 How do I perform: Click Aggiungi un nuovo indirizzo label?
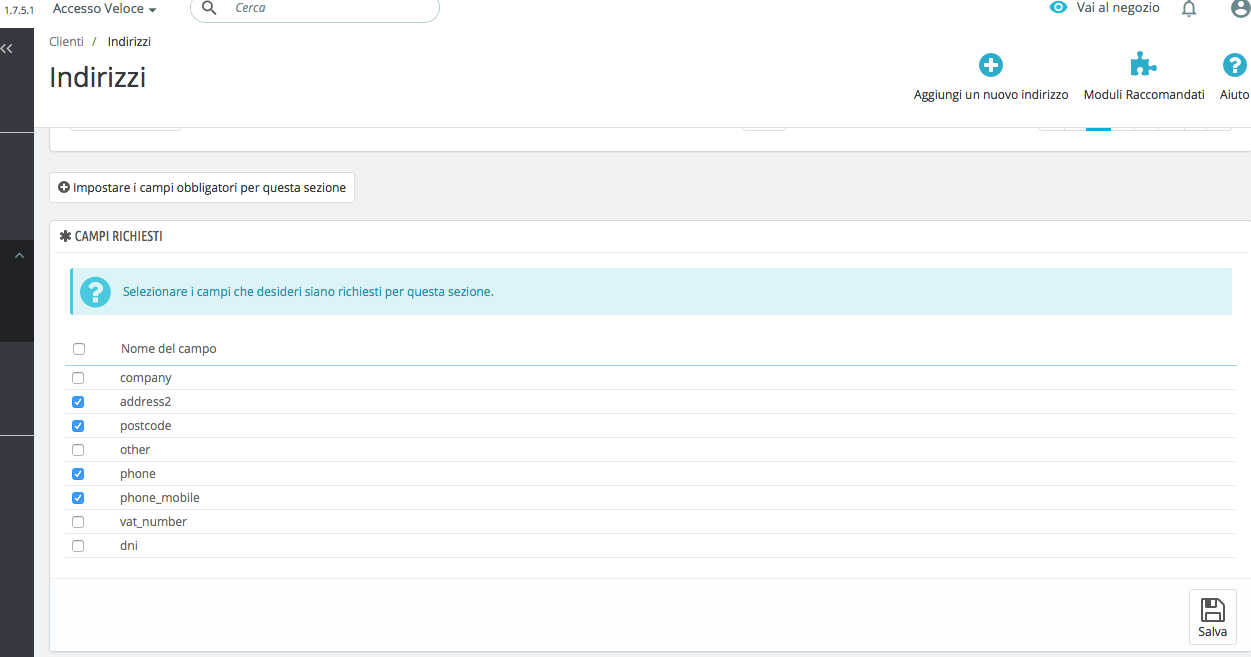pos(991,94)
